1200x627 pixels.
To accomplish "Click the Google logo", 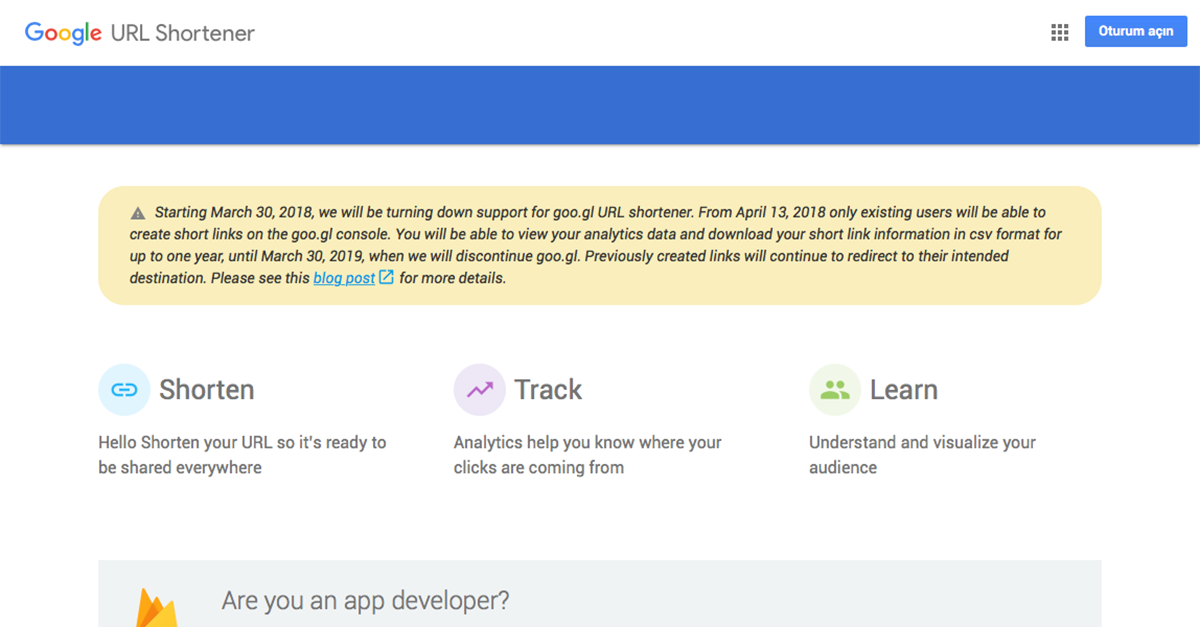I will [63, 33].
